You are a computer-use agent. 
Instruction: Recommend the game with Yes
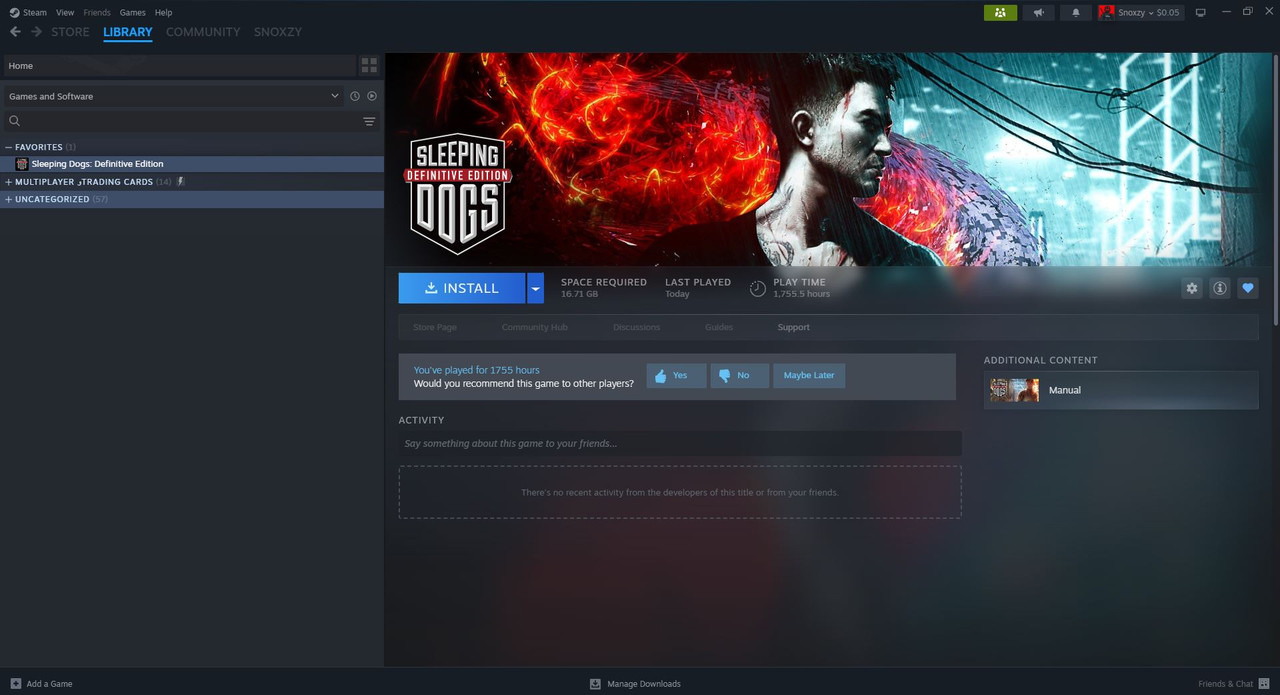click(677, 376)
